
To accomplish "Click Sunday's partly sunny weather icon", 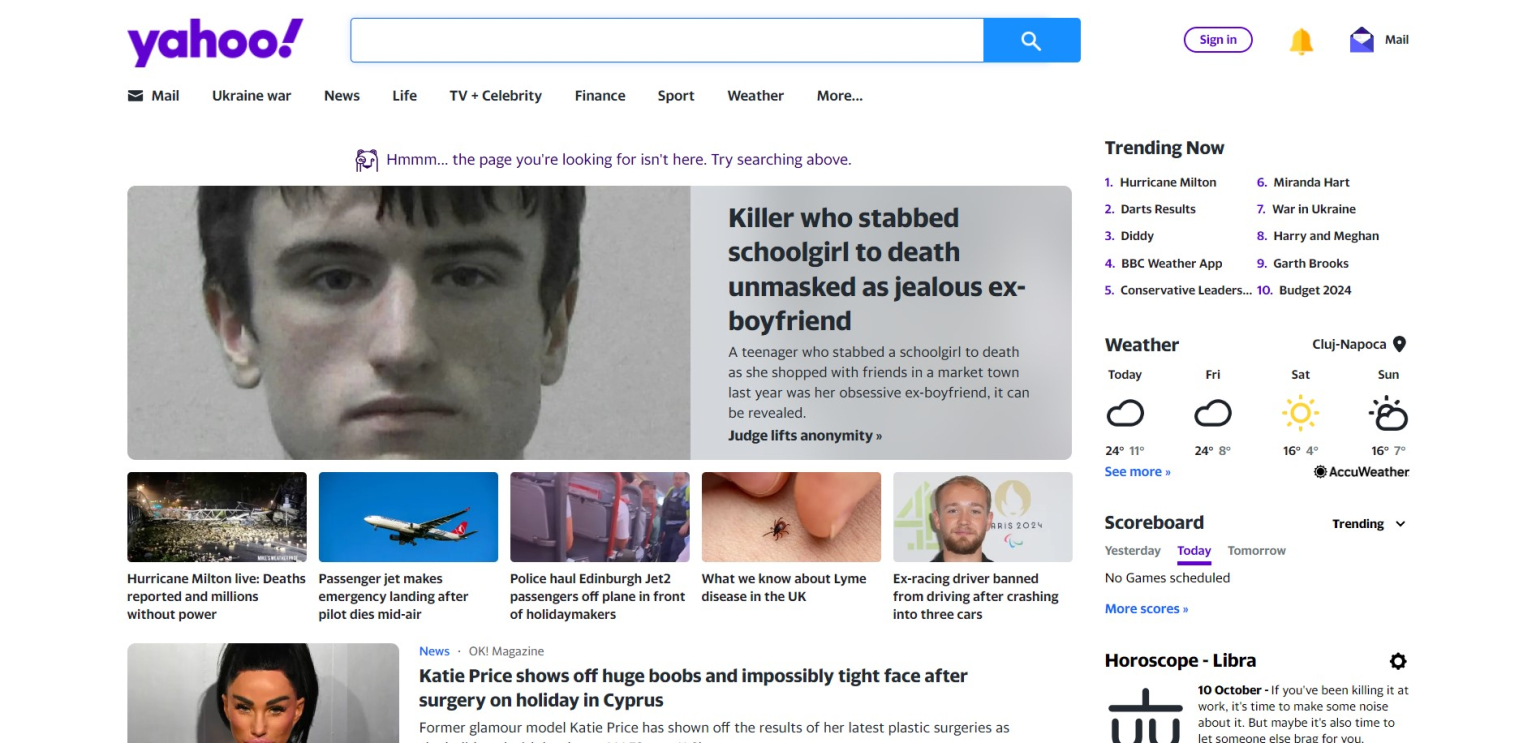I will pos(1388,413).
